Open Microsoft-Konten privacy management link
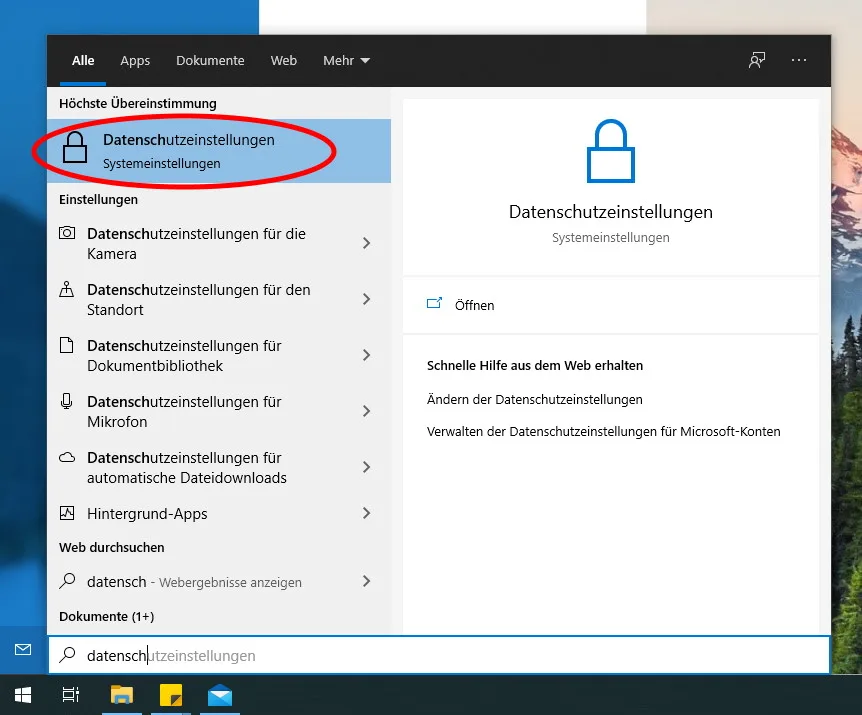Image resolution: width=862 pixels, height=715 pixels. (603, 432)
